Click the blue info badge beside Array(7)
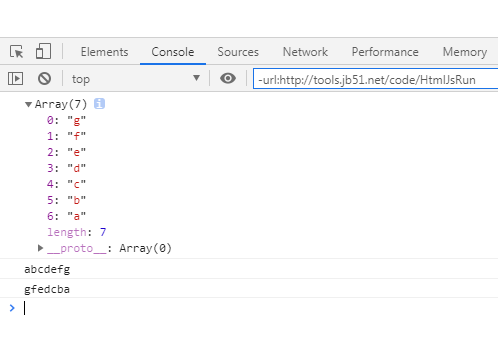The width and height of the screenshot is (498, 364). (x=99, y=104)
